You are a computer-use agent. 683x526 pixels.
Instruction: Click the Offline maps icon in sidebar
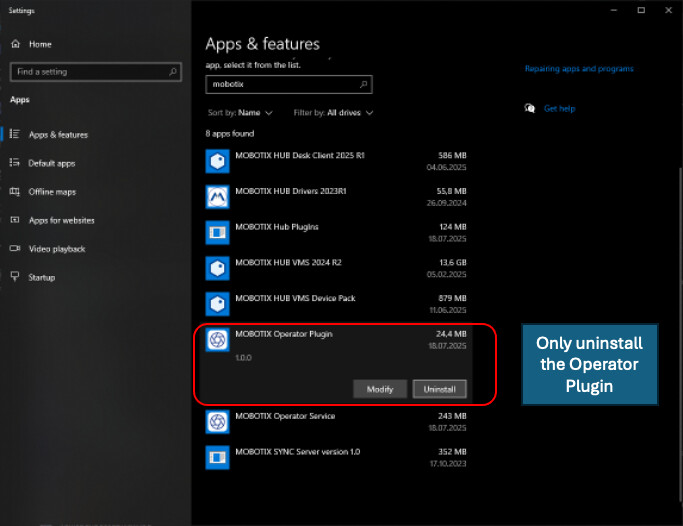[x=15, y=191]
